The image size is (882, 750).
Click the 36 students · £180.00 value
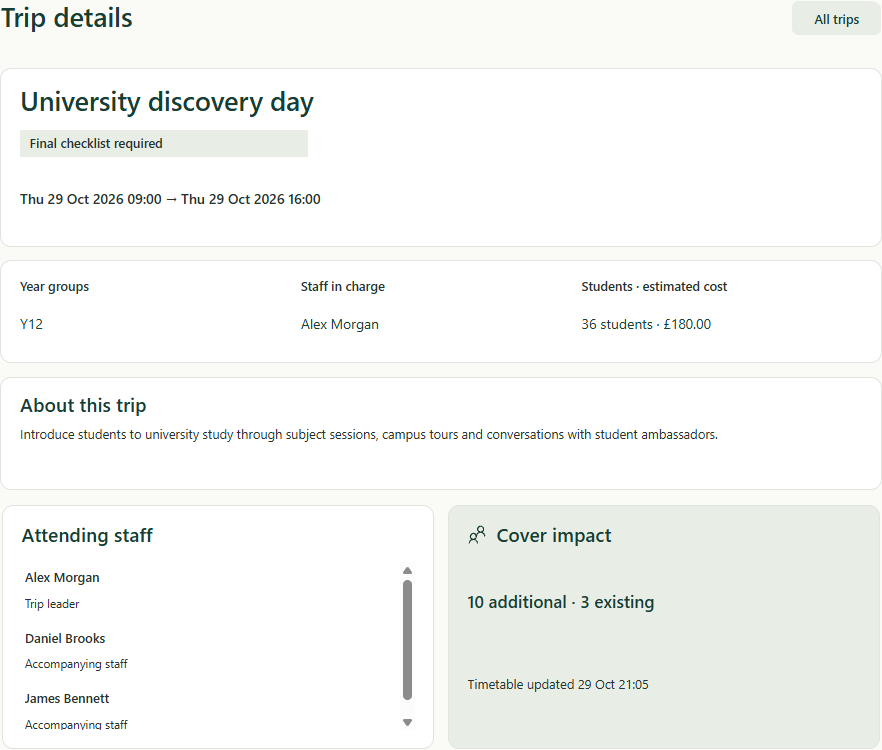point(646,325)
